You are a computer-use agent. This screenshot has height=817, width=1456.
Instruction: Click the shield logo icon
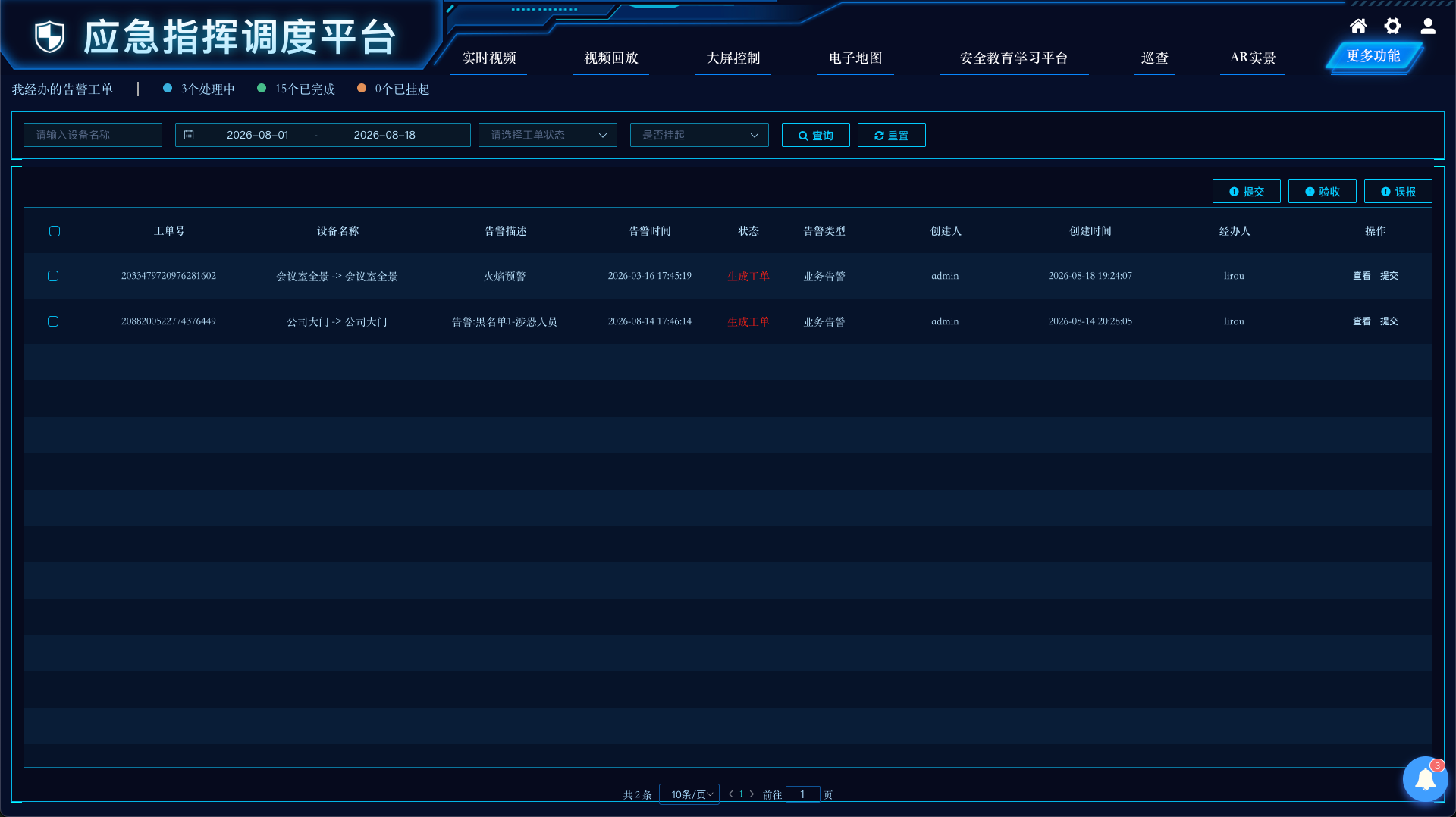pyautogui.click(x=50, y=36)
